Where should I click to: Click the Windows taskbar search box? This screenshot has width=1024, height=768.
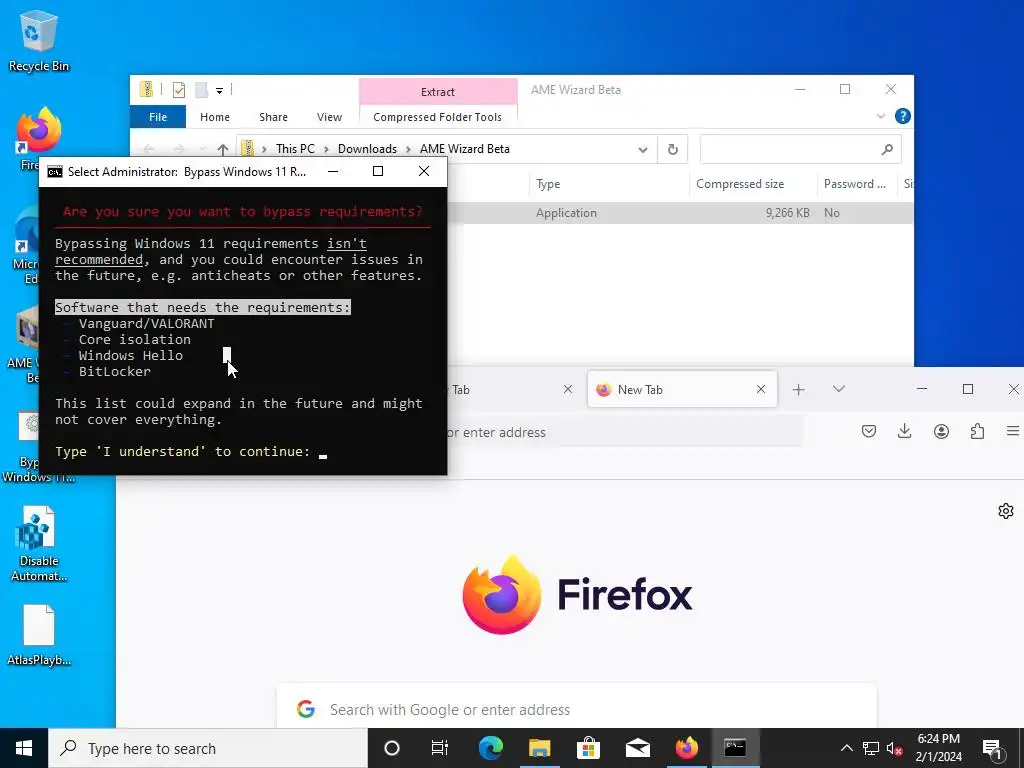pos(208,748)
